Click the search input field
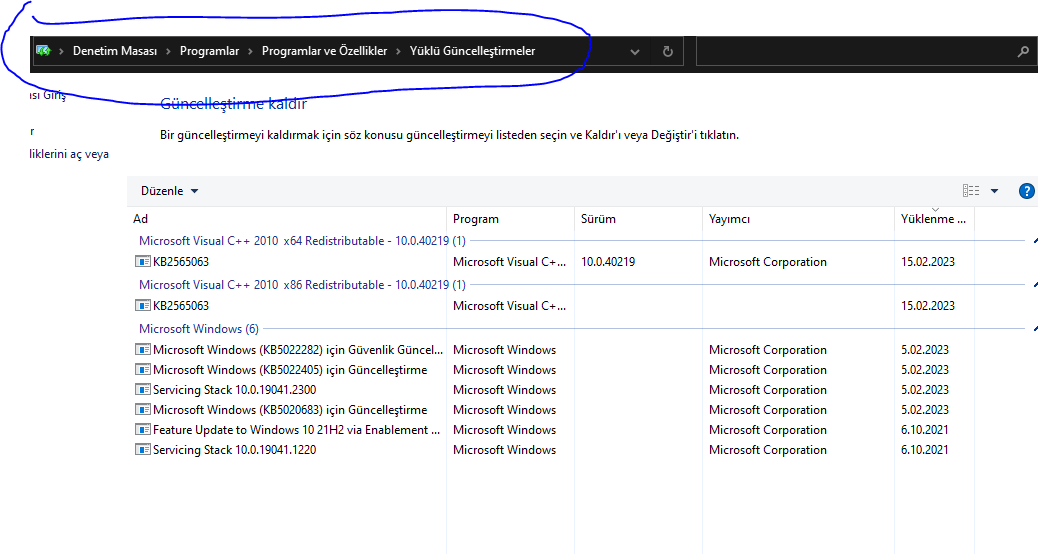1038x554 pixels. point(856,52)
